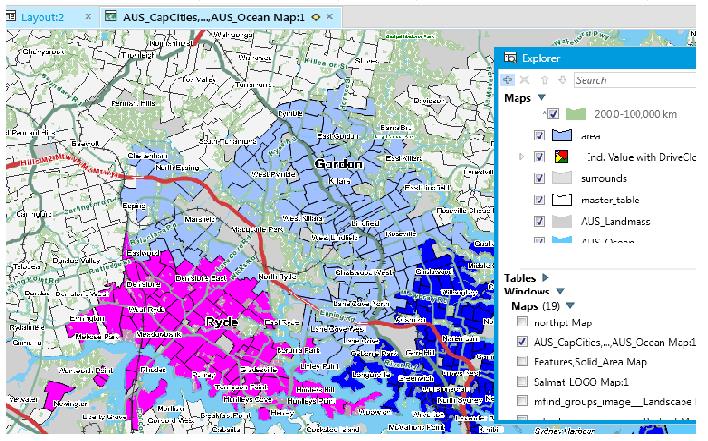Collapse the Windows section

(560, 291)
